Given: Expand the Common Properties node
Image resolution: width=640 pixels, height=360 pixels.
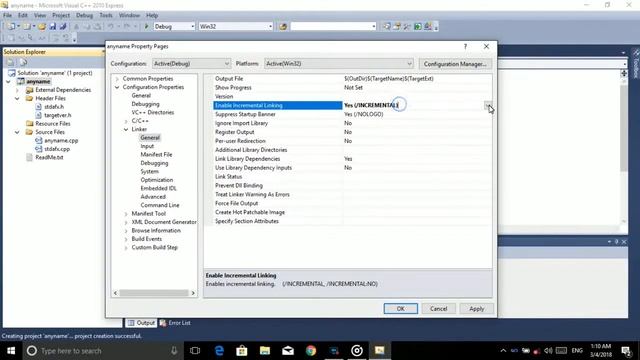Looking at the screenshot, I should pos(117,79).
